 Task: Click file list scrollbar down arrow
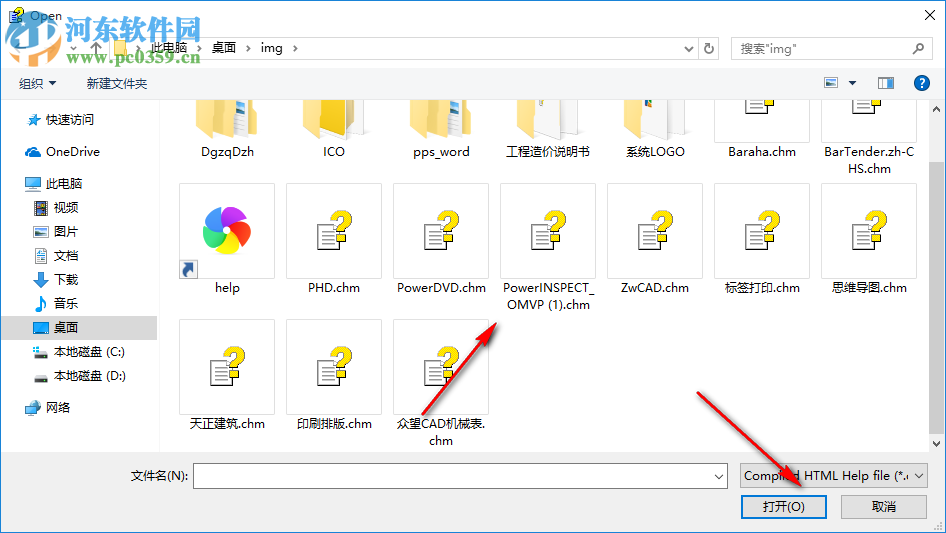[x=936, y=444]
